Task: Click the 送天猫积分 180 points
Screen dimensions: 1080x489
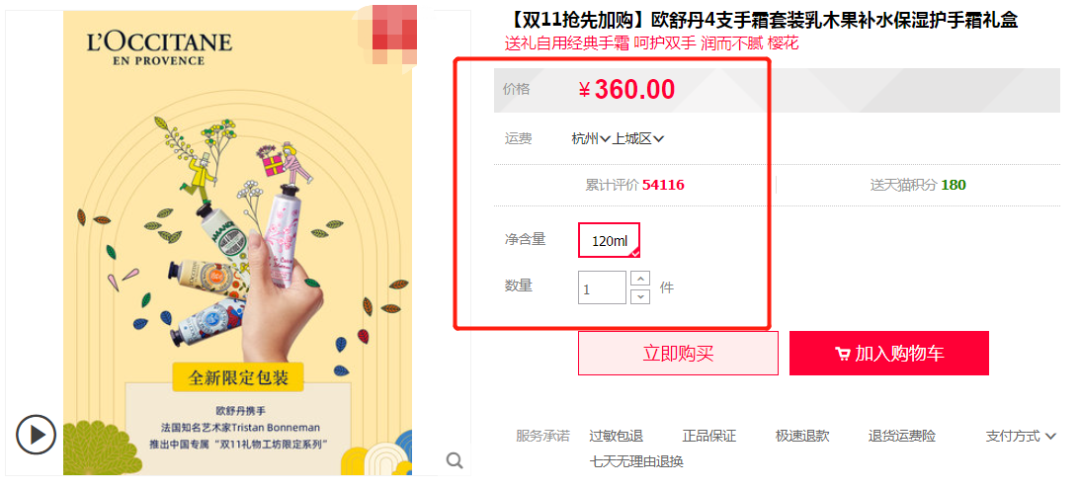Action: tap(917, 185)
